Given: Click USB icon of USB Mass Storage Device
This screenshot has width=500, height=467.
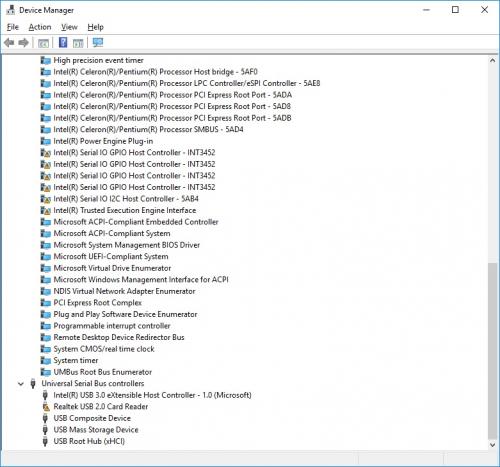Looking at the screenshot, I should click(45, 430).
